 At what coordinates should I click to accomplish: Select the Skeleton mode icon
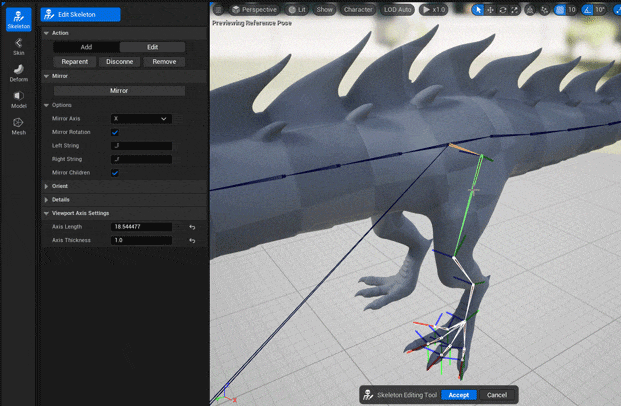pos(19,19)
